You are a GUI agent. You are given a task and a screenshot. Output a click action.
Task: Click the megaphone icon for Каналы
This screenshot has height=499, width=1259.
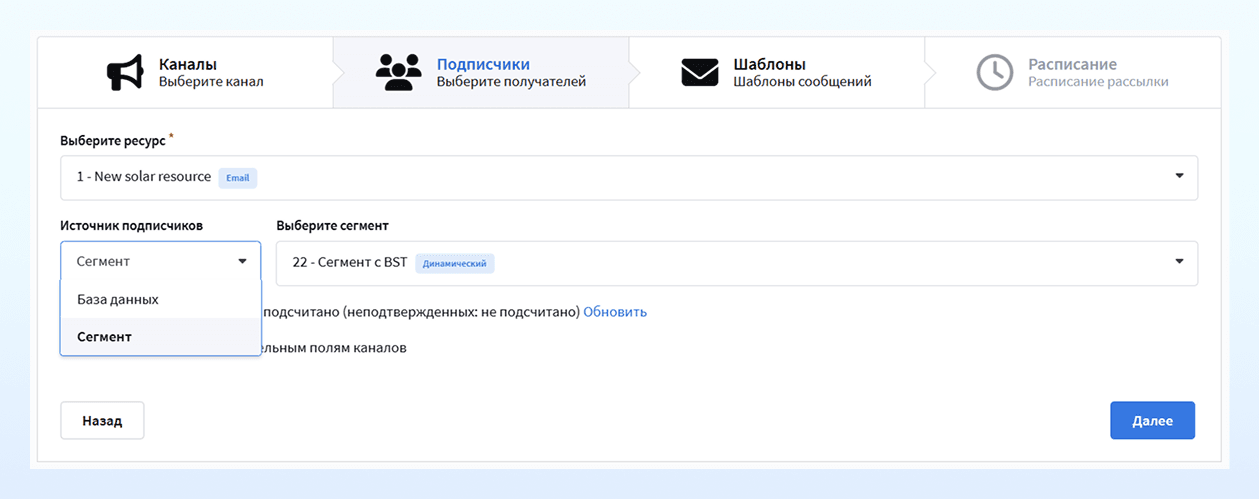pyautogui.click(x=125, y=73)
